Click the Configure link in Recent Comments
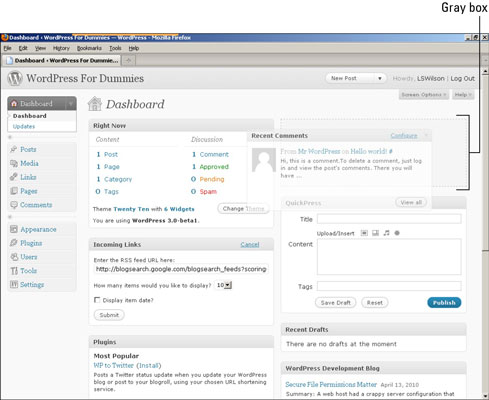This screenshot has height=400, width=489. pos(404,136)
